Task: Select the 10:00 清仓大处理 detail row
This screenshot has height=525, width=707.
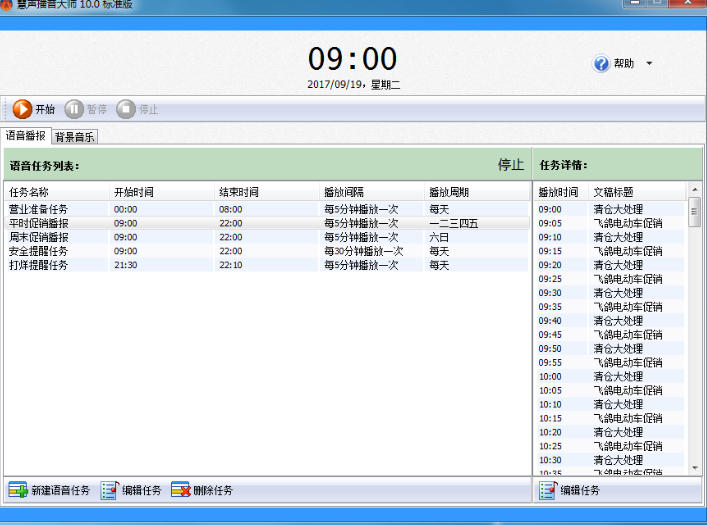Action: [610, 377]
